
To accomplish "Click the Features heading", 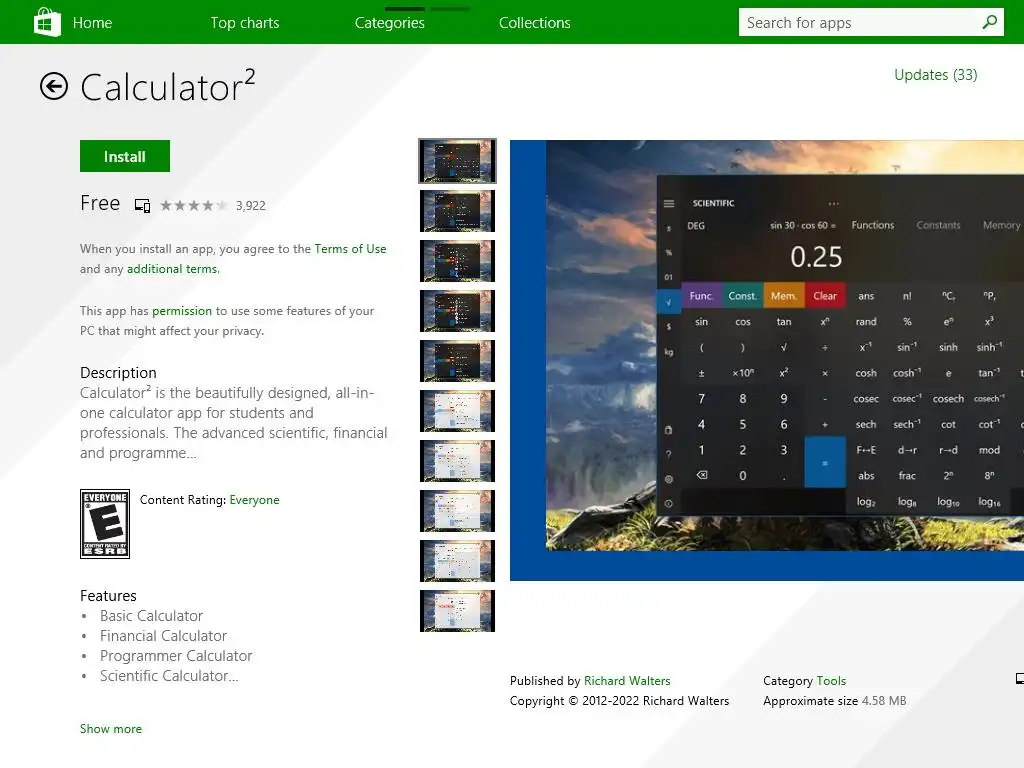I will coord(108,596).
